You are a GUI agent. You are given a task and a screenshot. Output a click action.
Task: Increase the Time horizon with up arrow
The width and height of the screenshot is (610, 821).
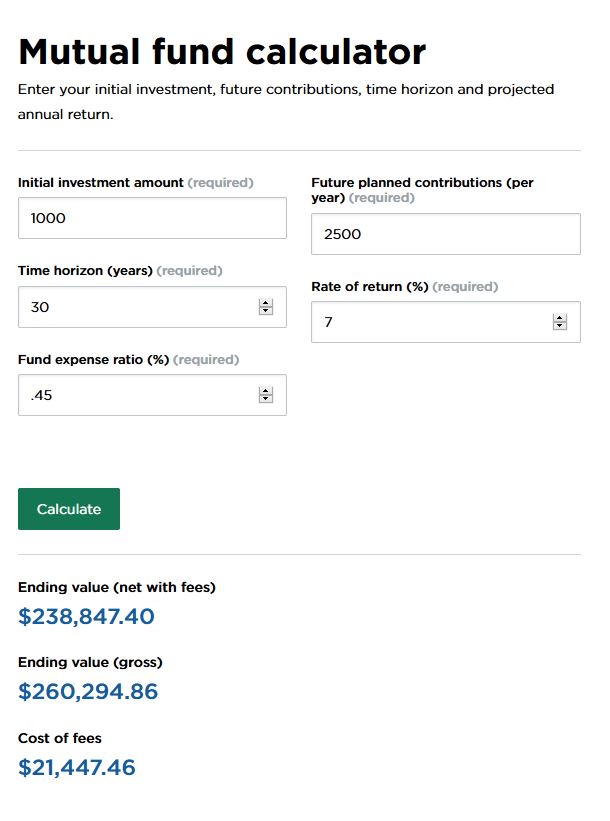click(x=266, y=303)
